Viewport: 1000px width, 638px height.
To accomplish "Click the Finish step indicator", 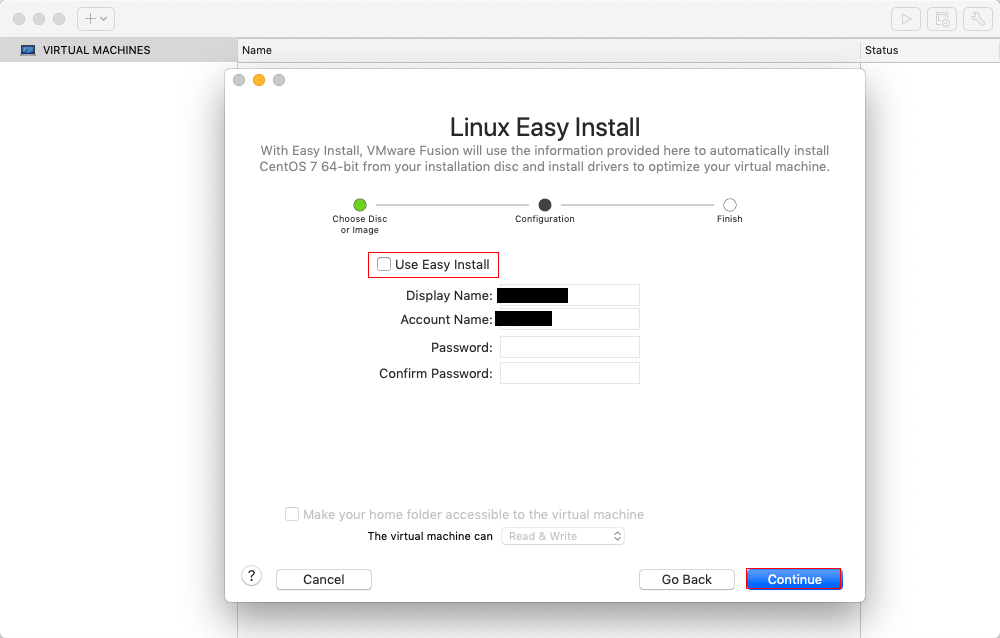I will click(730, 205).
